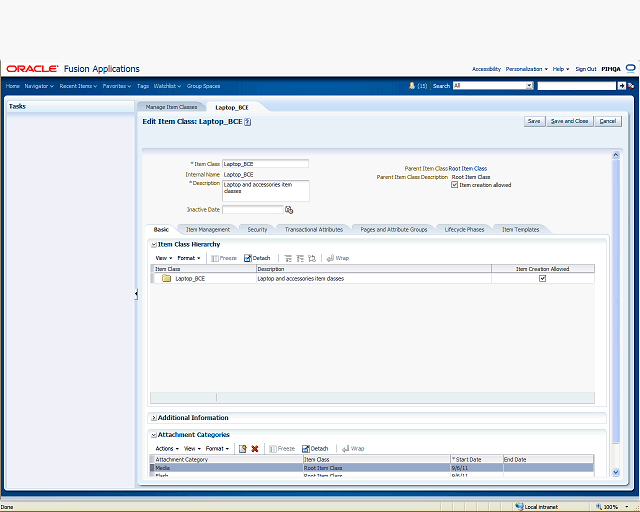Open the Favorites dropdown
This screenshot has height=512, width=640.
[117, 86]
